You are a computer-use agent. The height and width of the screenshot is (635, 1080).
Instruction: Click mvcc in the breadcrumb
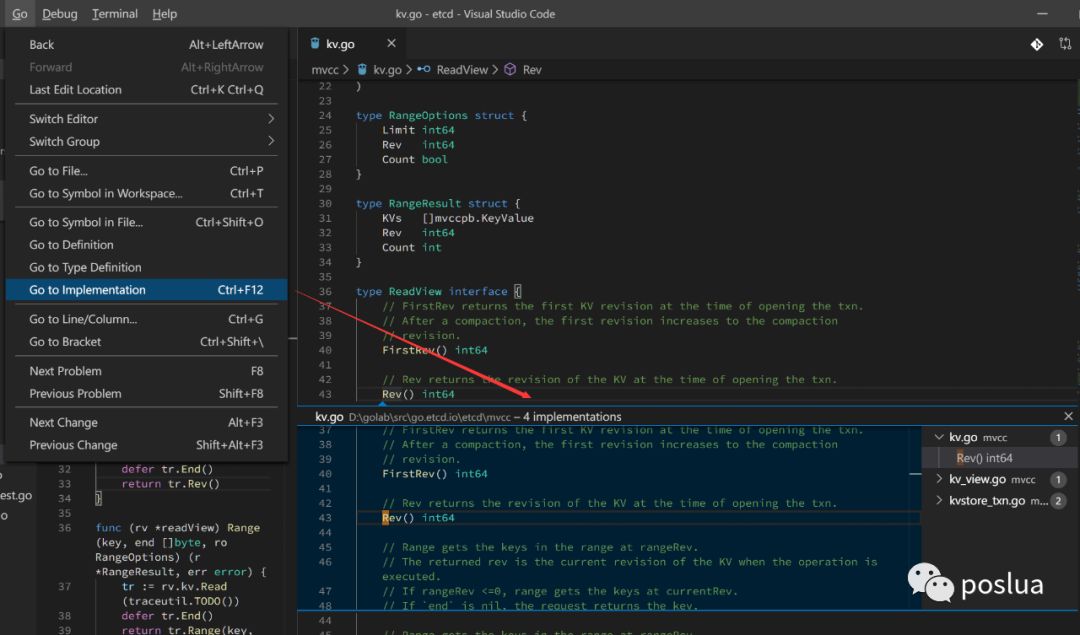coord(325,70)
